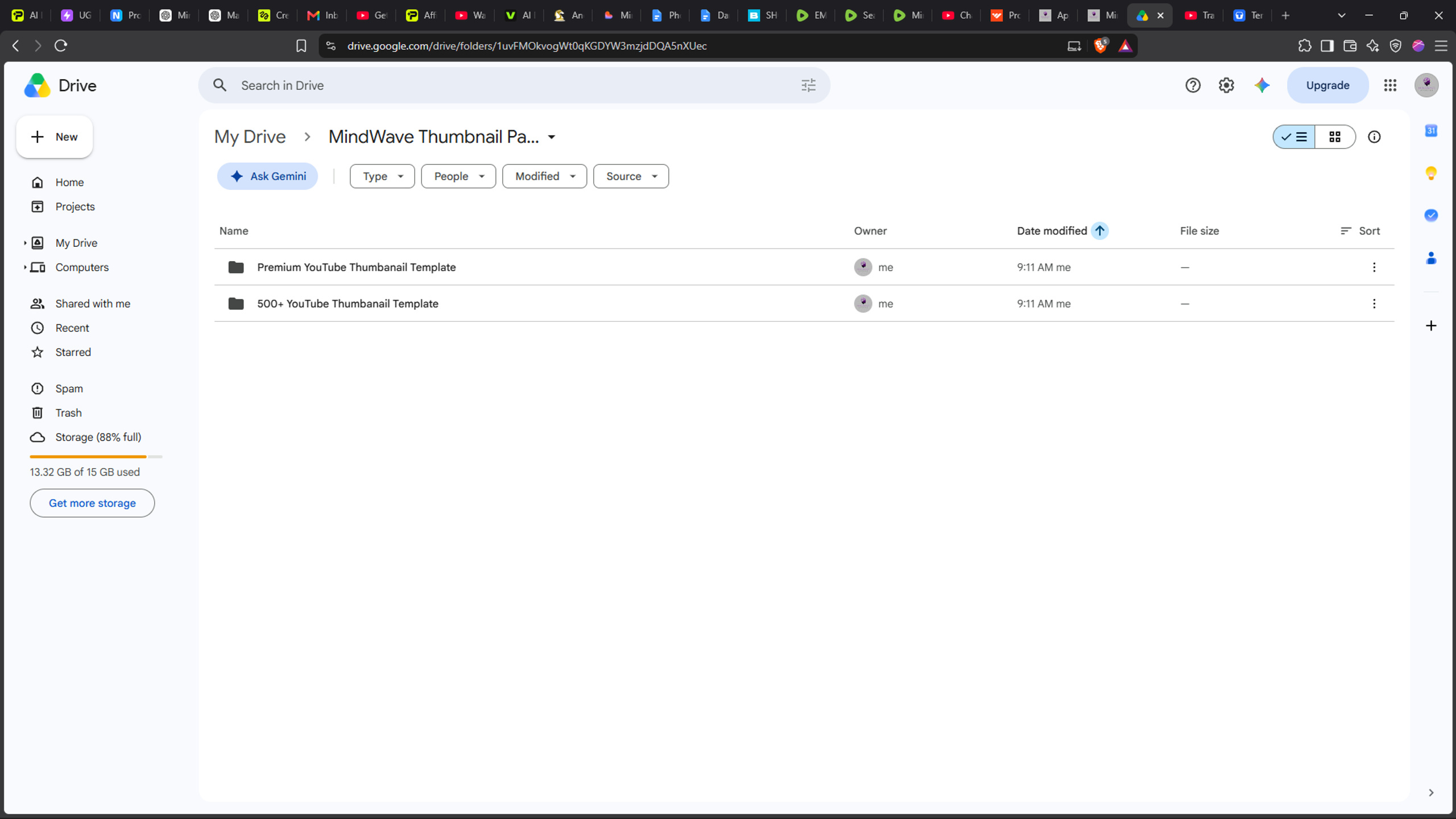This screenshot has height=819, width=1456.
Task: Open more actions for Premium YouTube Thumbanail Template
Action: (x=1374, y=267)
